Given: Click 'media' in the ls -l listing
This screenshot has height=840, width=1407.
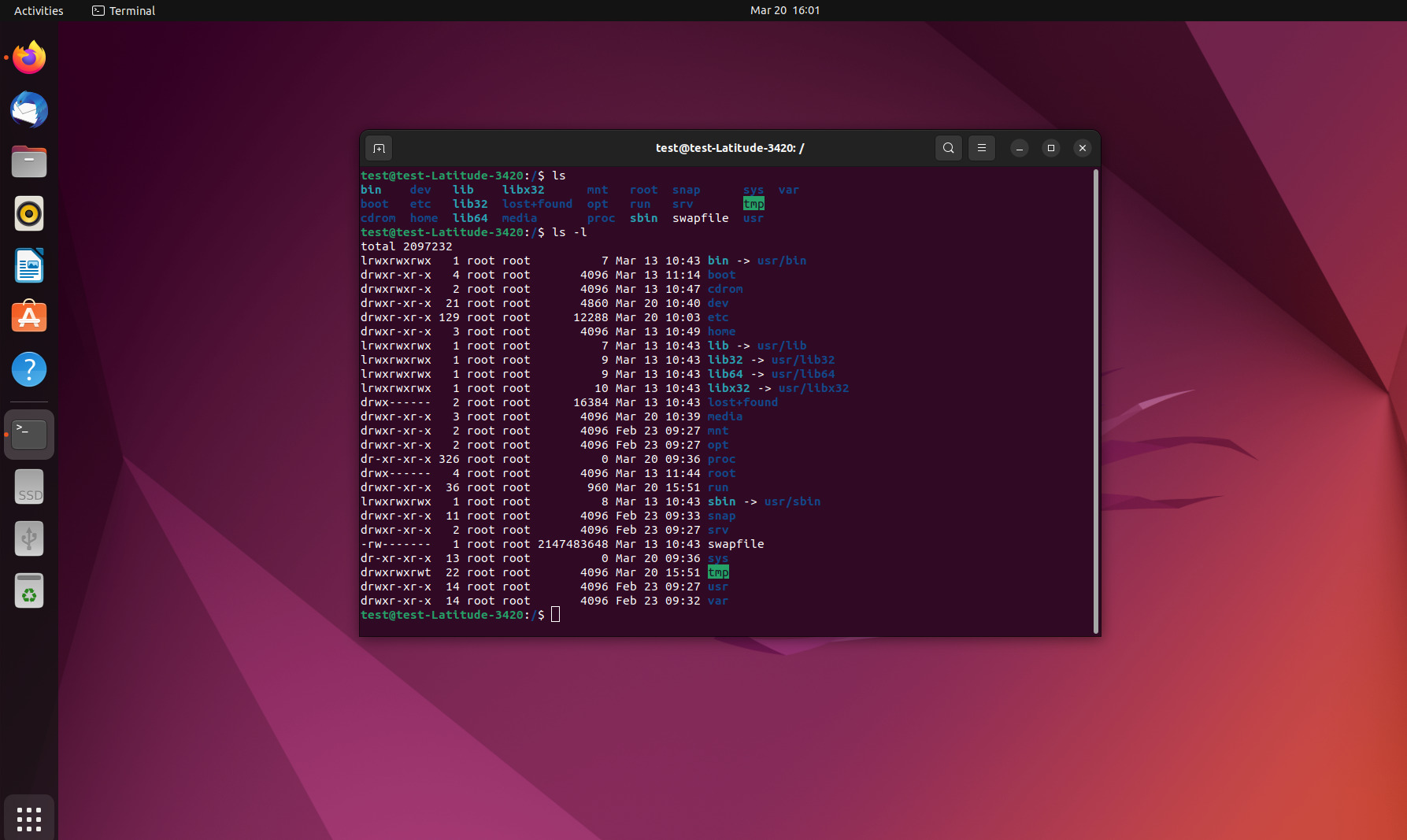Looking at the screenshot, I should pos(725,416).
